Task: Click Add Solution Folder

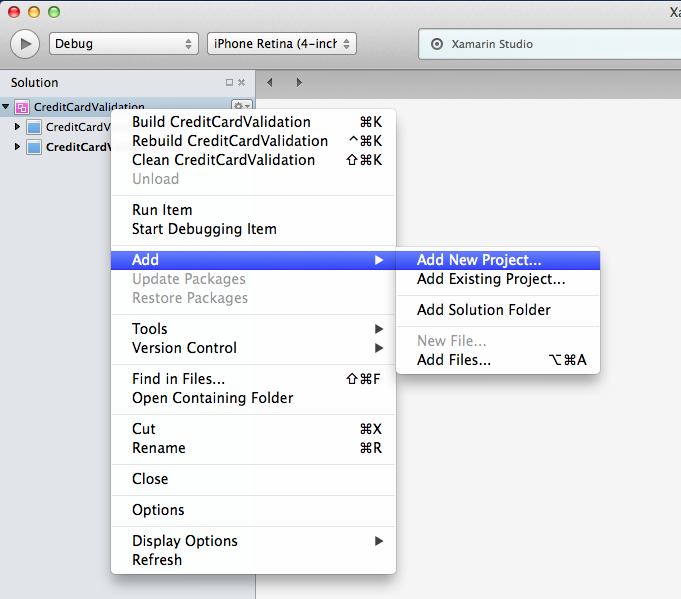Action: (483, 310)
